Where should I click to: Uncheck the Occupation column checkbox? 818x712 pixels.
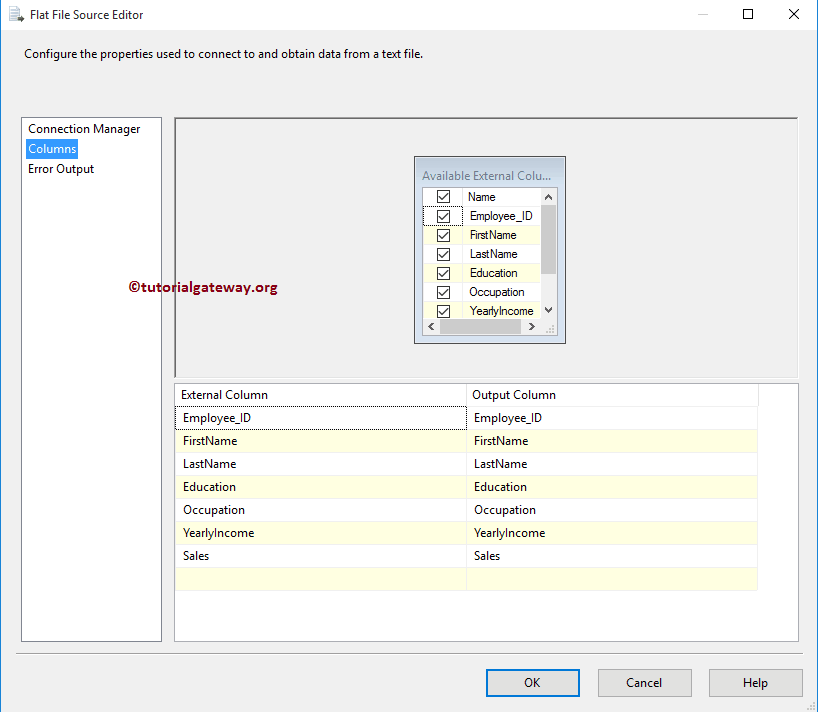click(443, 292)
